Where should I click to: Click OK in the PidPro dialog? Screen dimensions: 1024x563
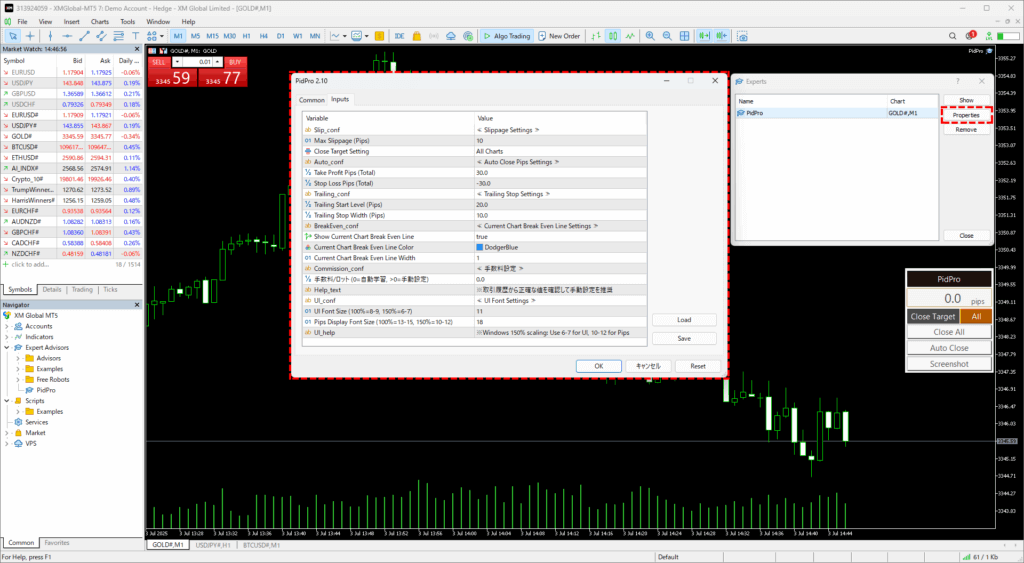click(x=598, y=366)
